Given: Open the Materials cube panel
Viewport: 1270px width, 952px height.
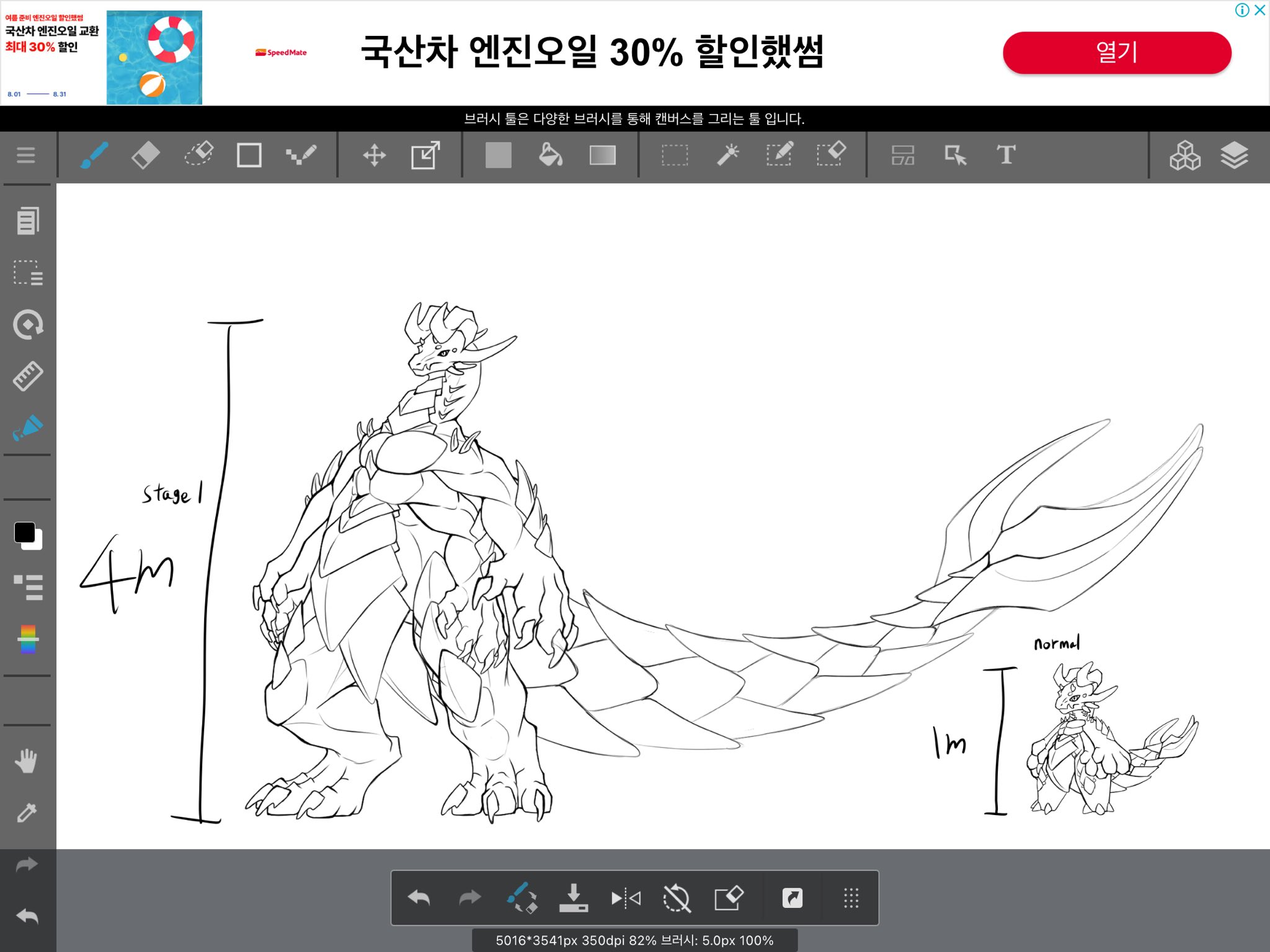Looking at the screenshot, I should tap(1184, 155).
